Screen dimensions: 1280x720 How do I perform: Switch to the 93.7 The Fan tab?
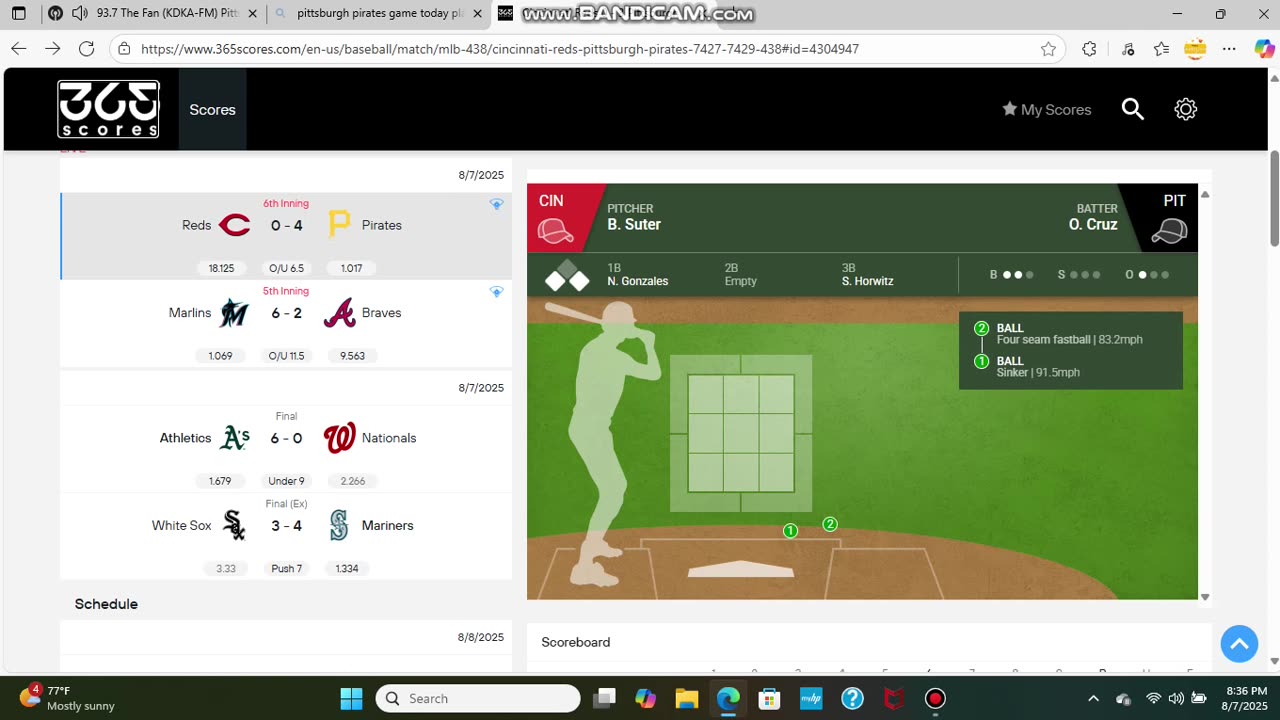(151, 13)
